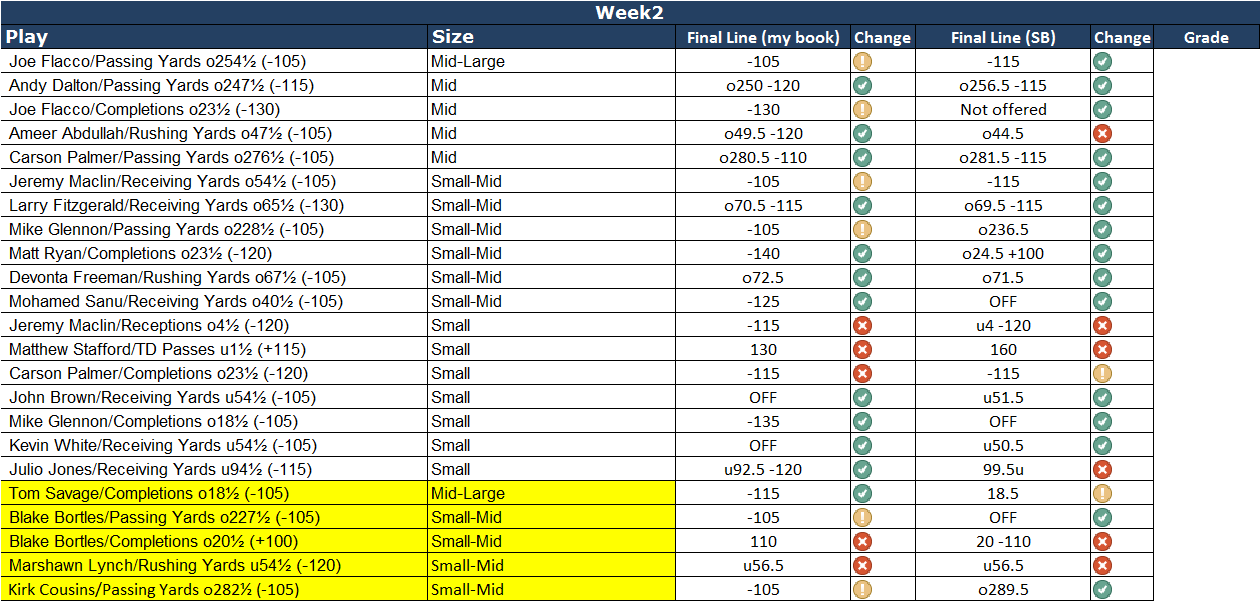This screenshot has height=601, width=1260.
Task: Select cell Joe Flacco/Passing Yards o254½ (-105)
Action: pos(214,61)
